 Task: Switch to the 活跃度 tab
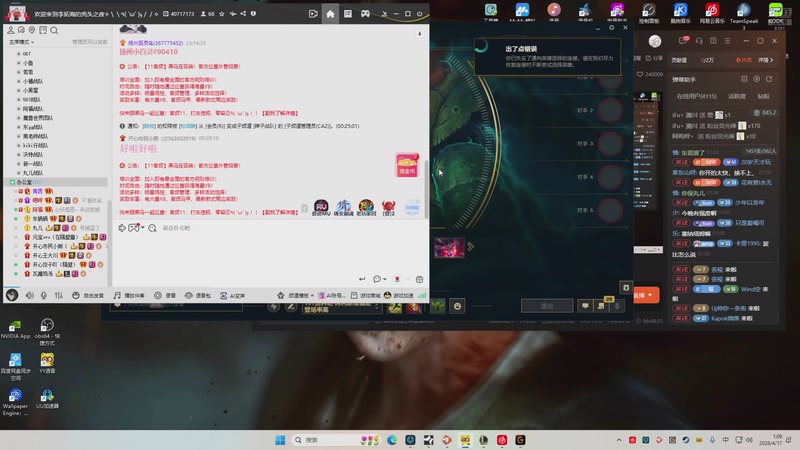737,96
